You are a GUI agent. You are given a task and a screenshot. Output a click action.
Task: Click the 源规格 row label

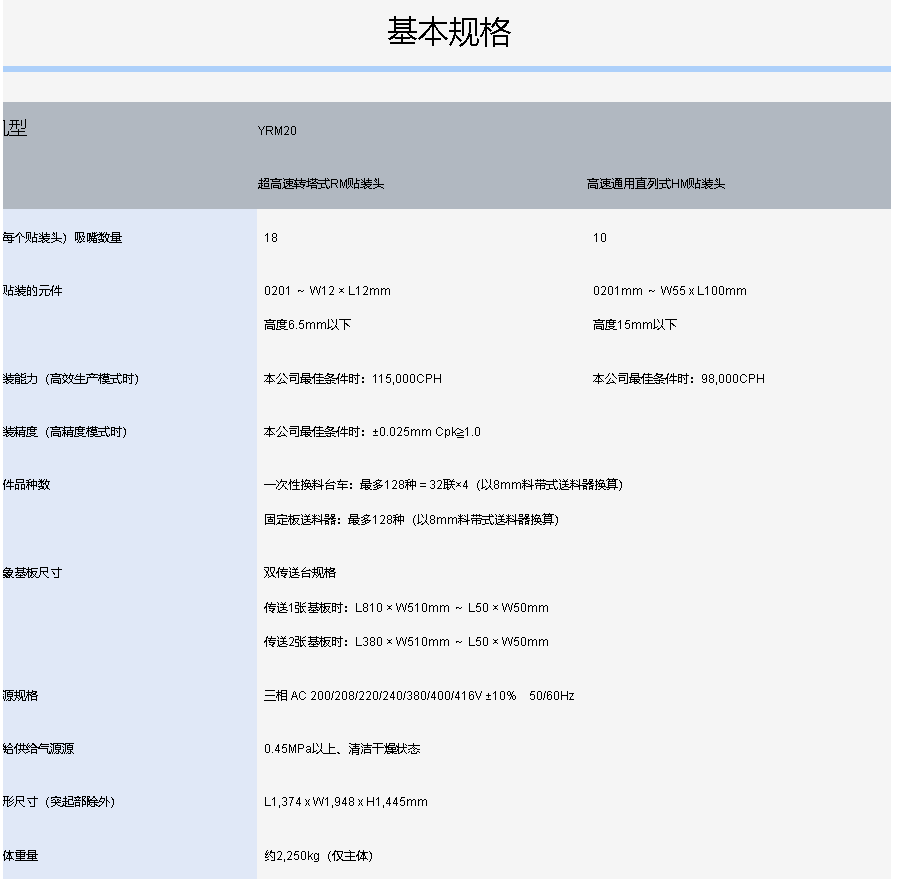tap(21, 696)
